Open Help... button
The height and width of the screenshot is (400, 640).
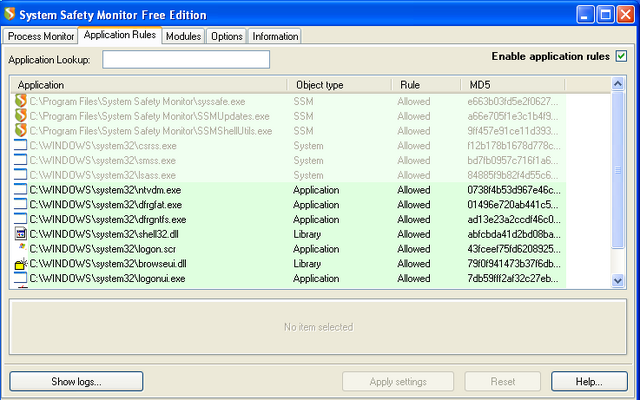589,381
